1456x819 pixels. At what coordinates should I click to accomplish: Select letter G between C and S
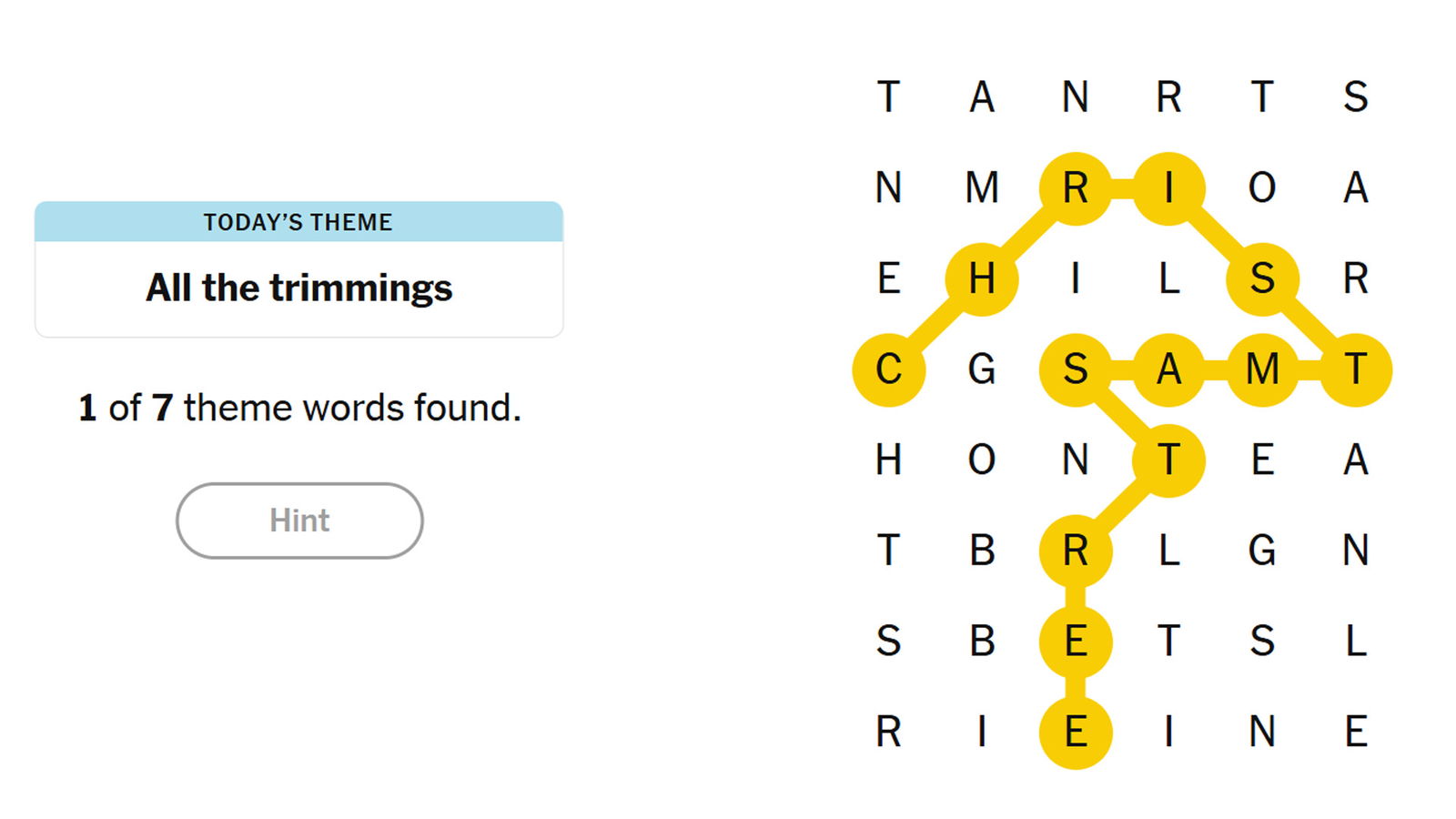[982, 369]
